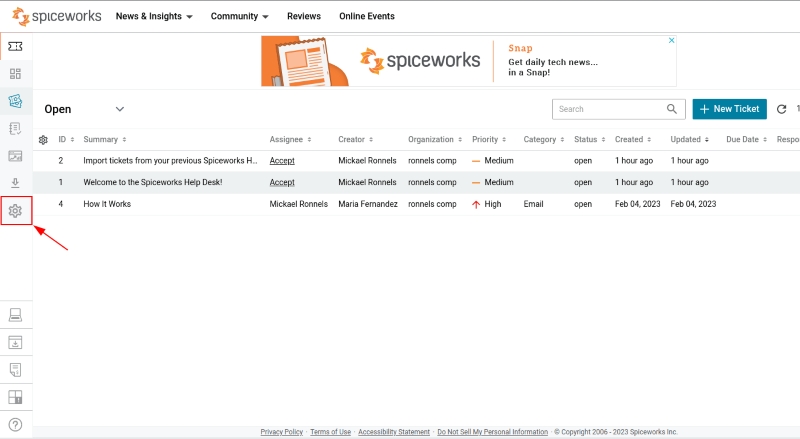Open Settings gear in the sidebar

coord(15,210)
